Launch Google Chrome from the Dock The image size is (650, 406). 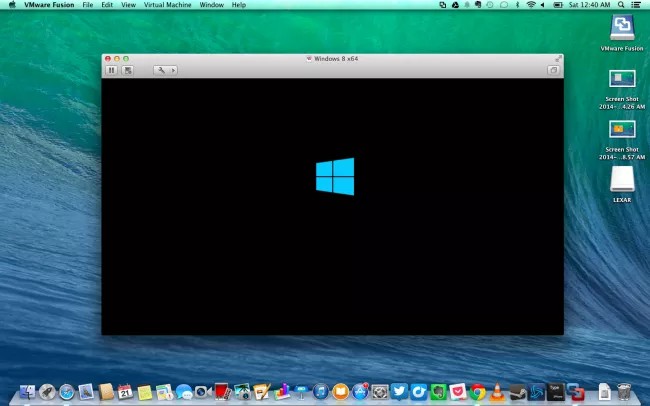coord(478,391)
